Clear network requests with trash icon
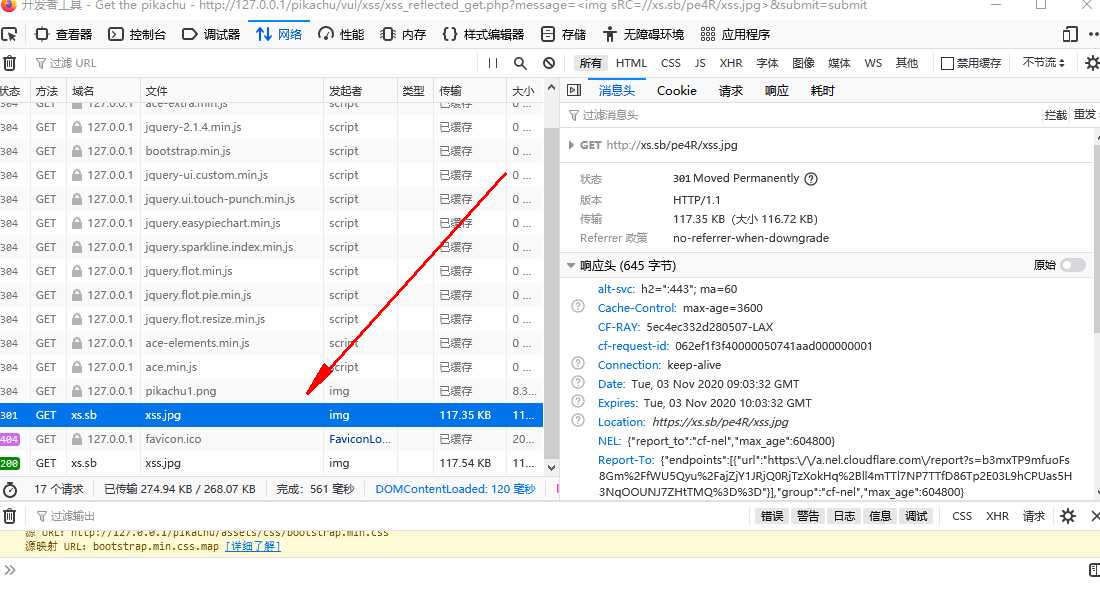 pos(9,63)
